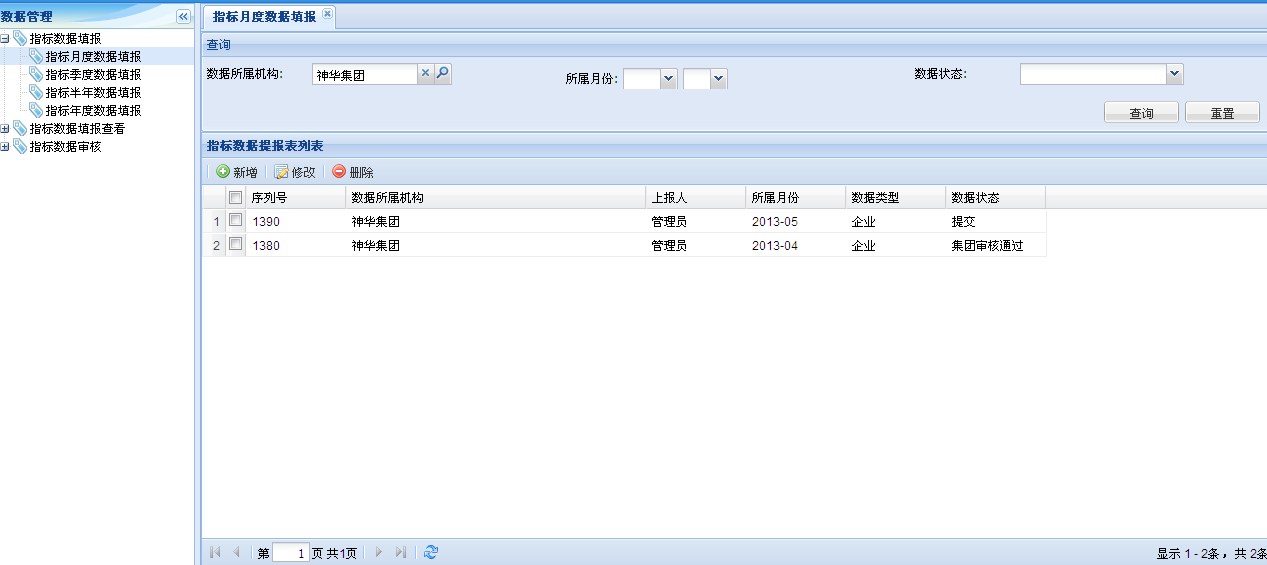Close the 指标月度数据填报 tab
The image size is (1267, 565).
[x=327, y=14]
